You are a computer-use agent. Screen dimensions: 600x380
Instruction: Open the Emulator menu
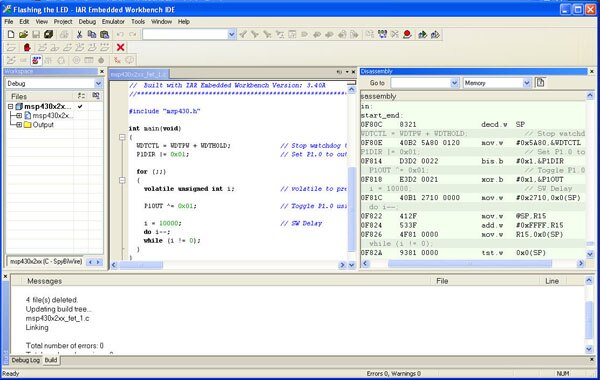coord(113,22)
